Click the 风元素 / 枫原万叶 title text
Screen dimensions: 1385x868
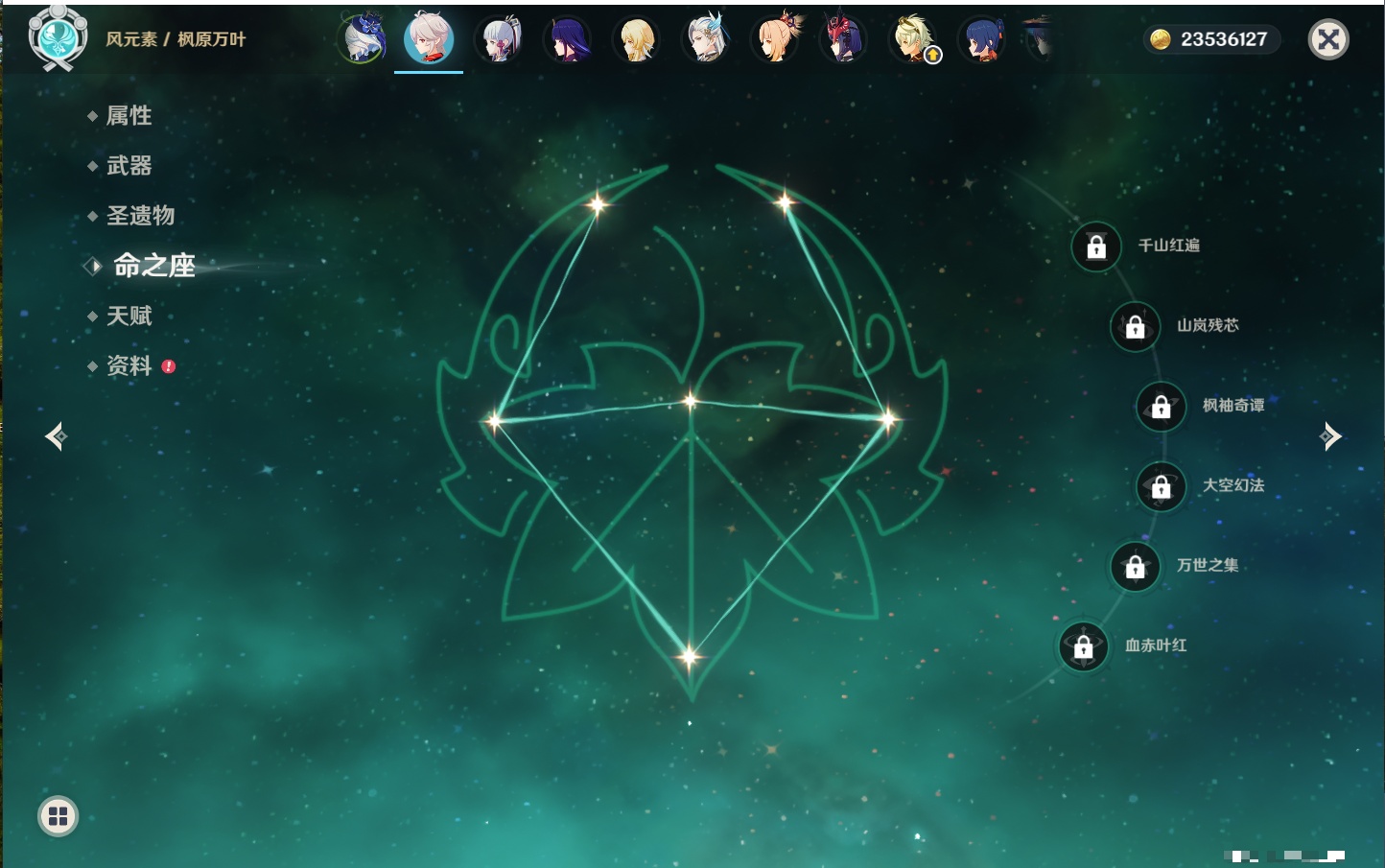176,39
